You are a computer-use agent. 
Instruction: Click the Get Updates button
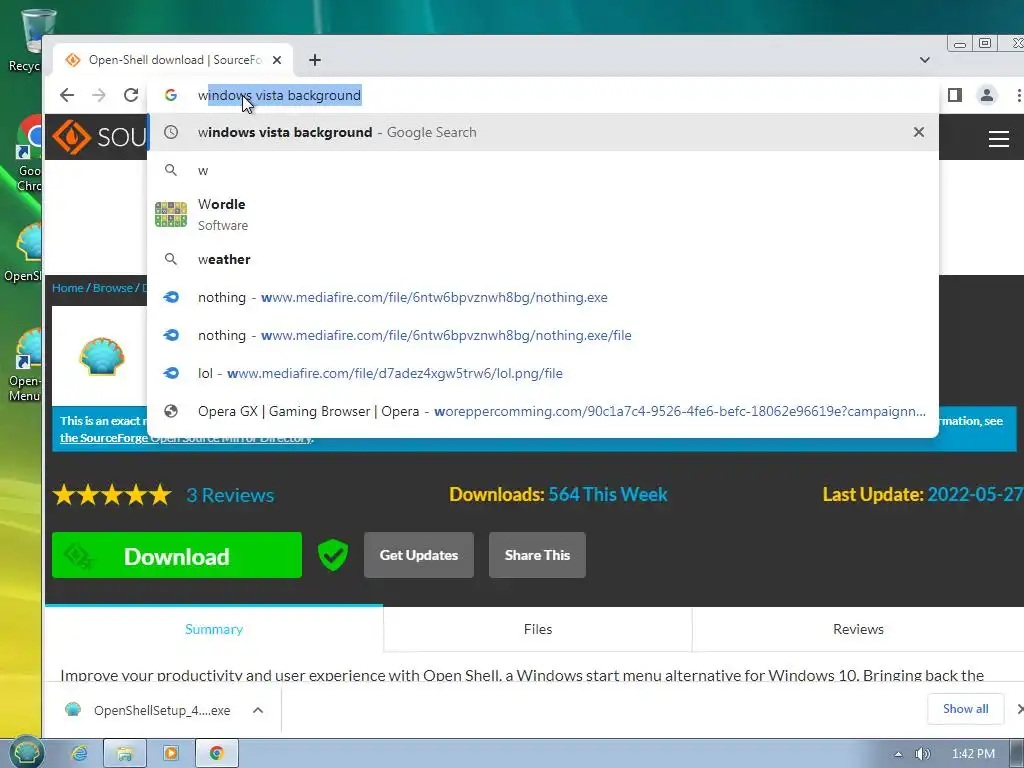pos(419,555)
